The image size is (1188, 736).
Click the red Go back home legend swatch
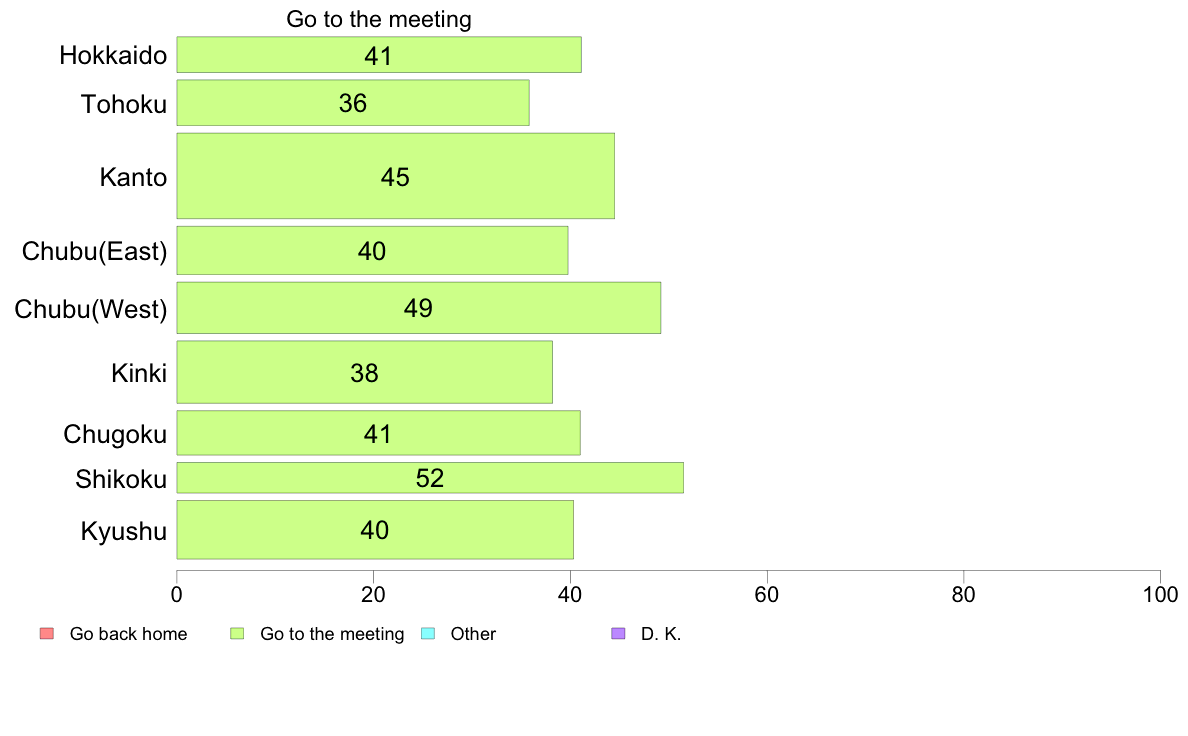47,634
